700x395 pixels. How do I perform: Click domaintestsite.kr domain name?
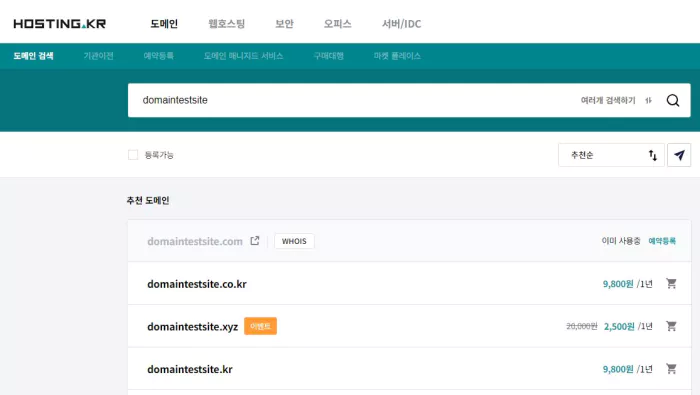tap(190, 370)
